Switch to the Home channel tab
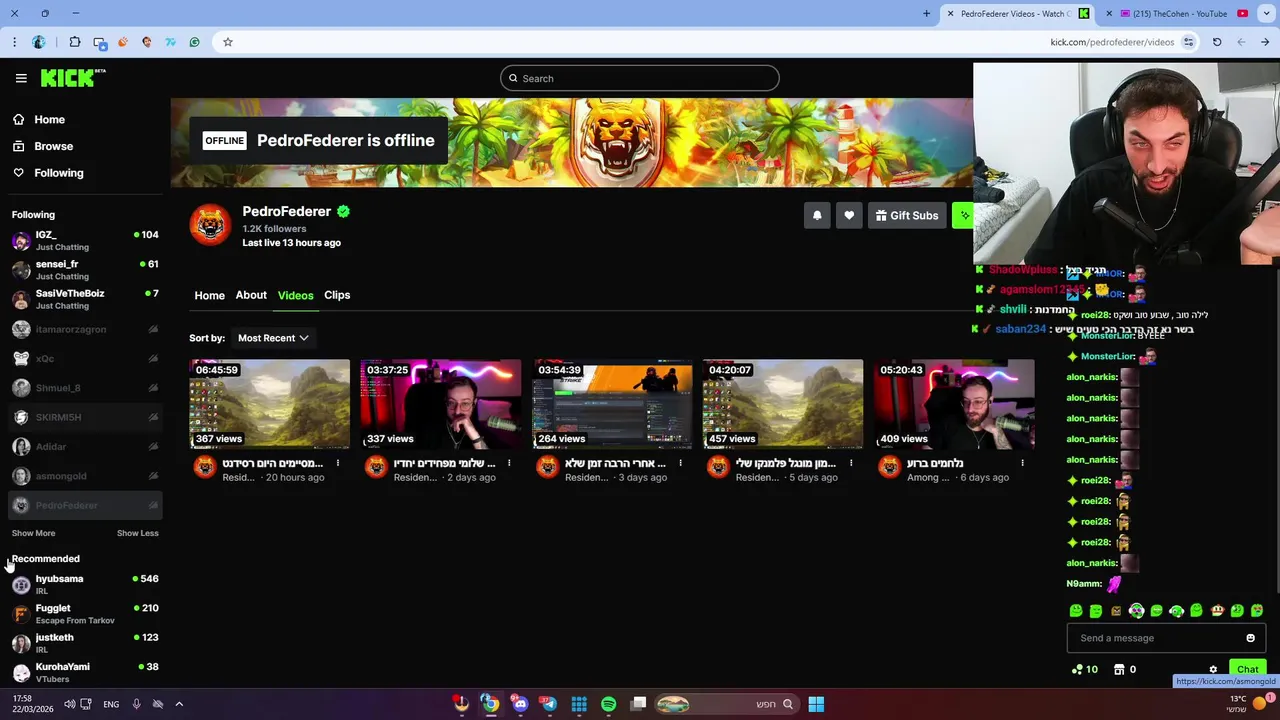The image size is (1280, 720). [209, 295]
